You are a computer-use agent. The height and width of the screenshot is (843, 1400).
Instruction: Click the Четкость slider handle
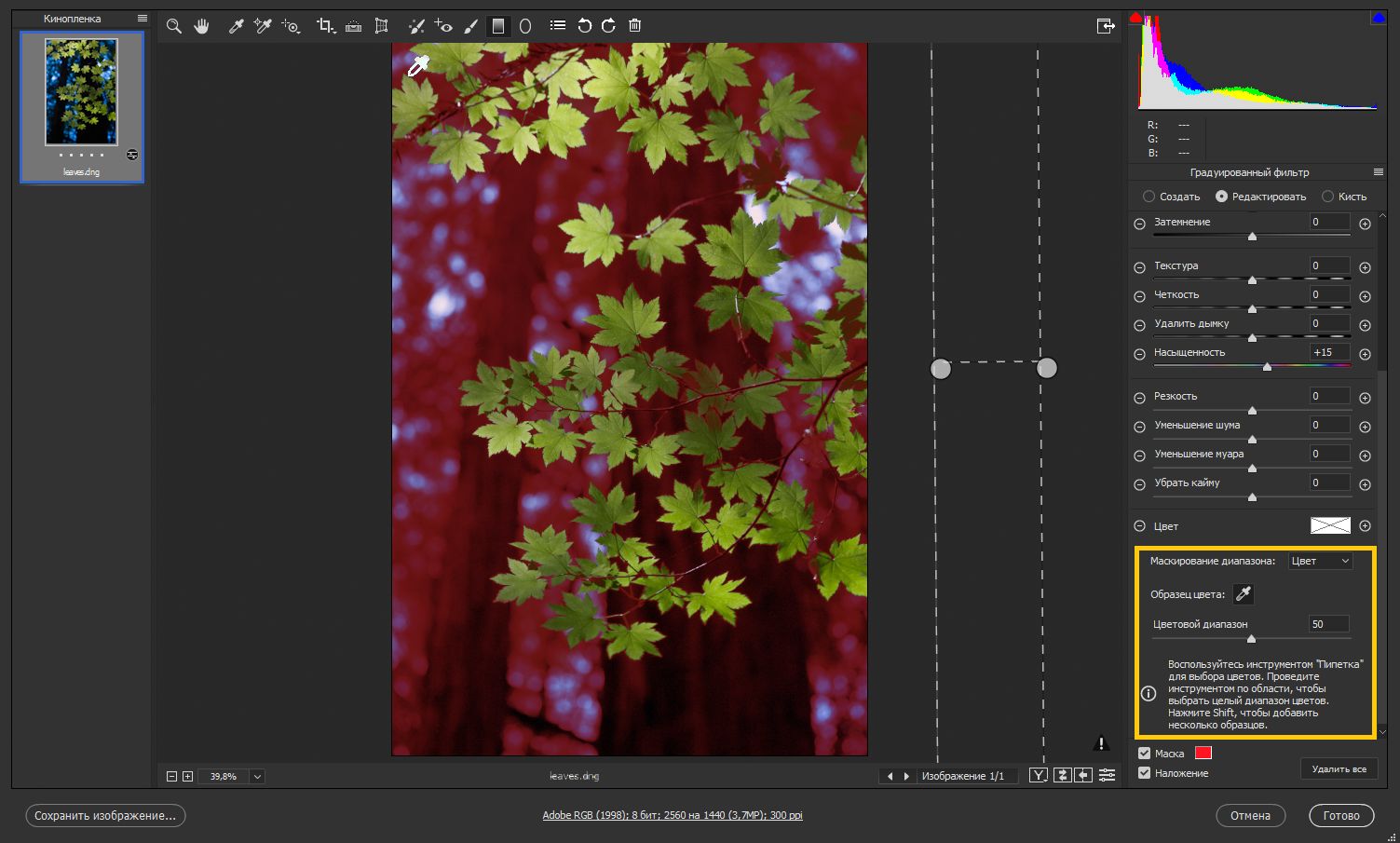click(1252, 309)
